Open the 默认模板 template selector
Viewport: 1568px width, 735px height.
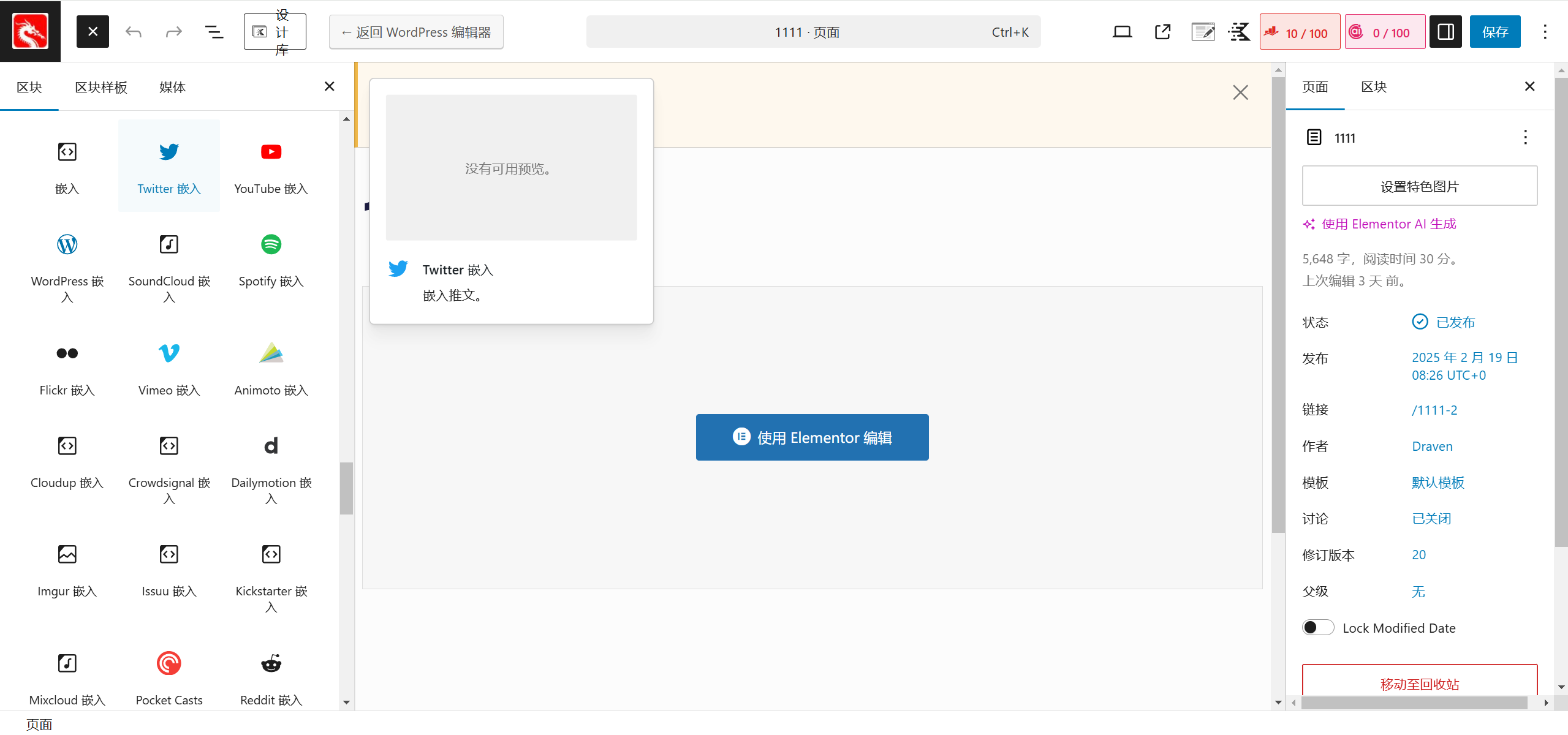tap(1437, 483)
